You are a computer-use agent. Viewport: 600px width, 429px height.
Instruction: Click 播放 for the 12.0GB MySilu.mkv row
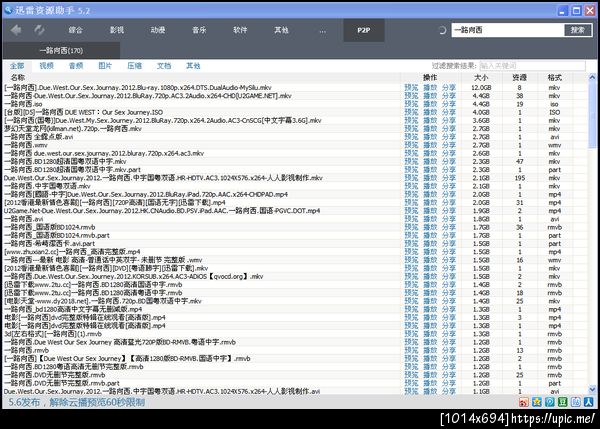pos(430,88)
